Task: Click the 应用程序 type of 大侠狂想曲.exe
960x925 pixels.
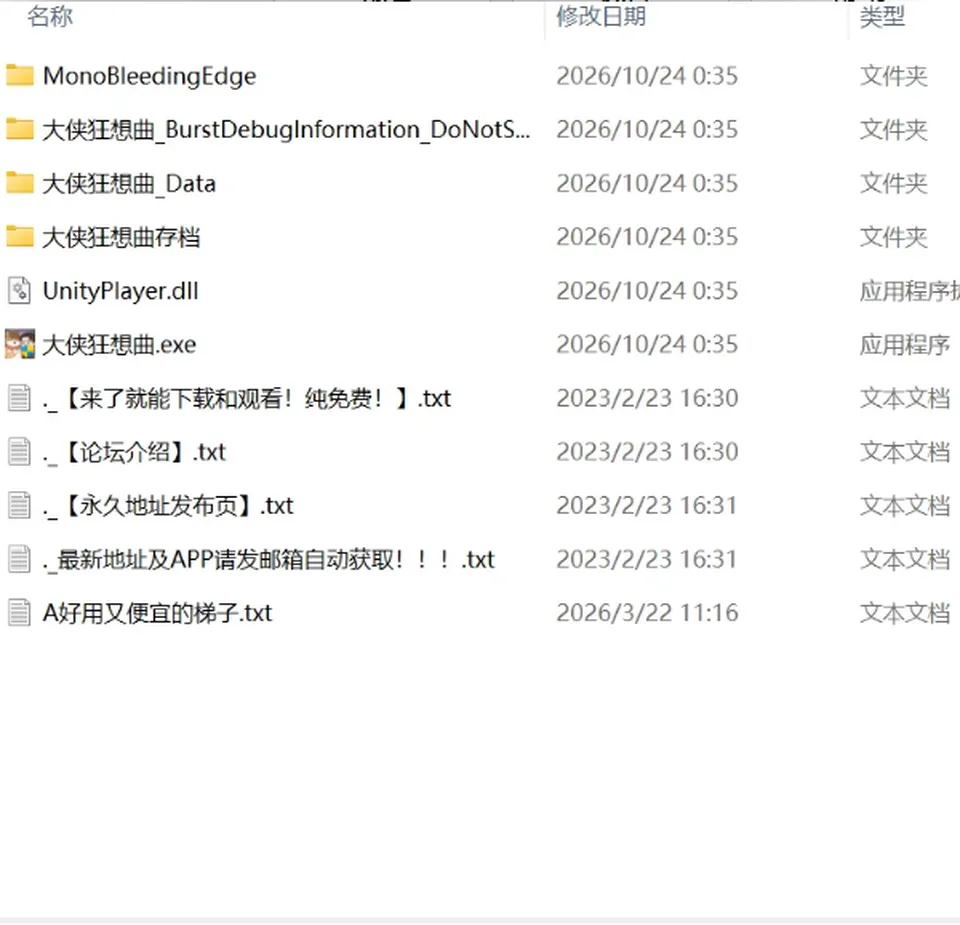Action: 905,345
